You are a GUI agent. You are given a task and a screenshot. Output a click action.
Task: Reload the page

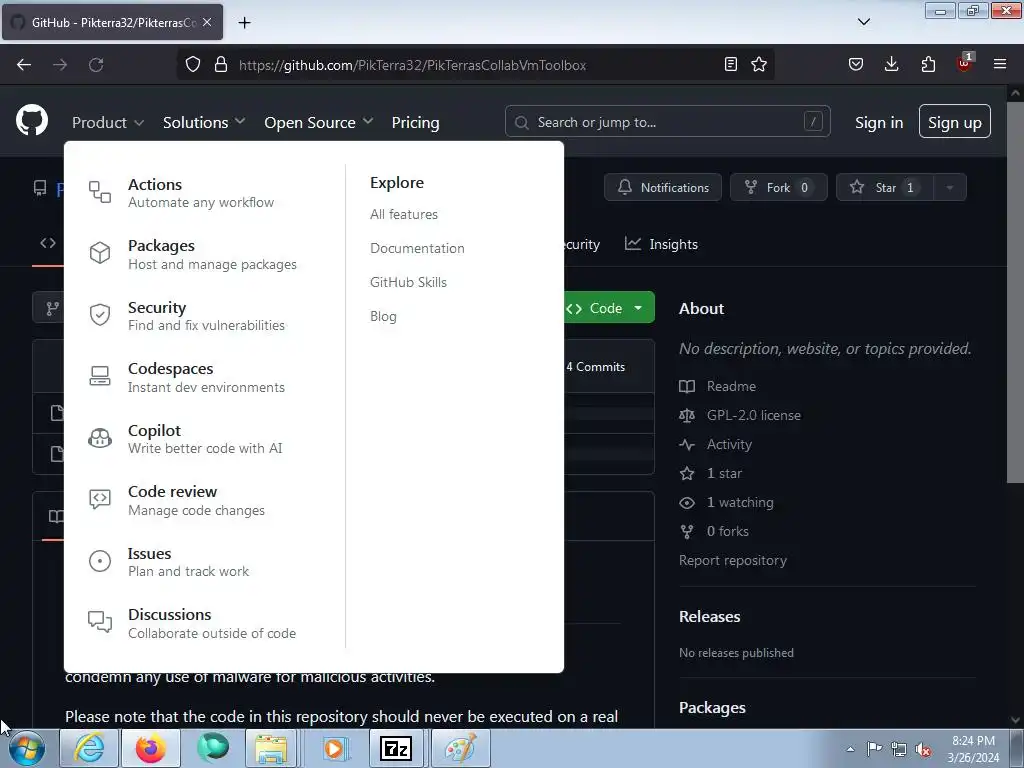point(96,65)
